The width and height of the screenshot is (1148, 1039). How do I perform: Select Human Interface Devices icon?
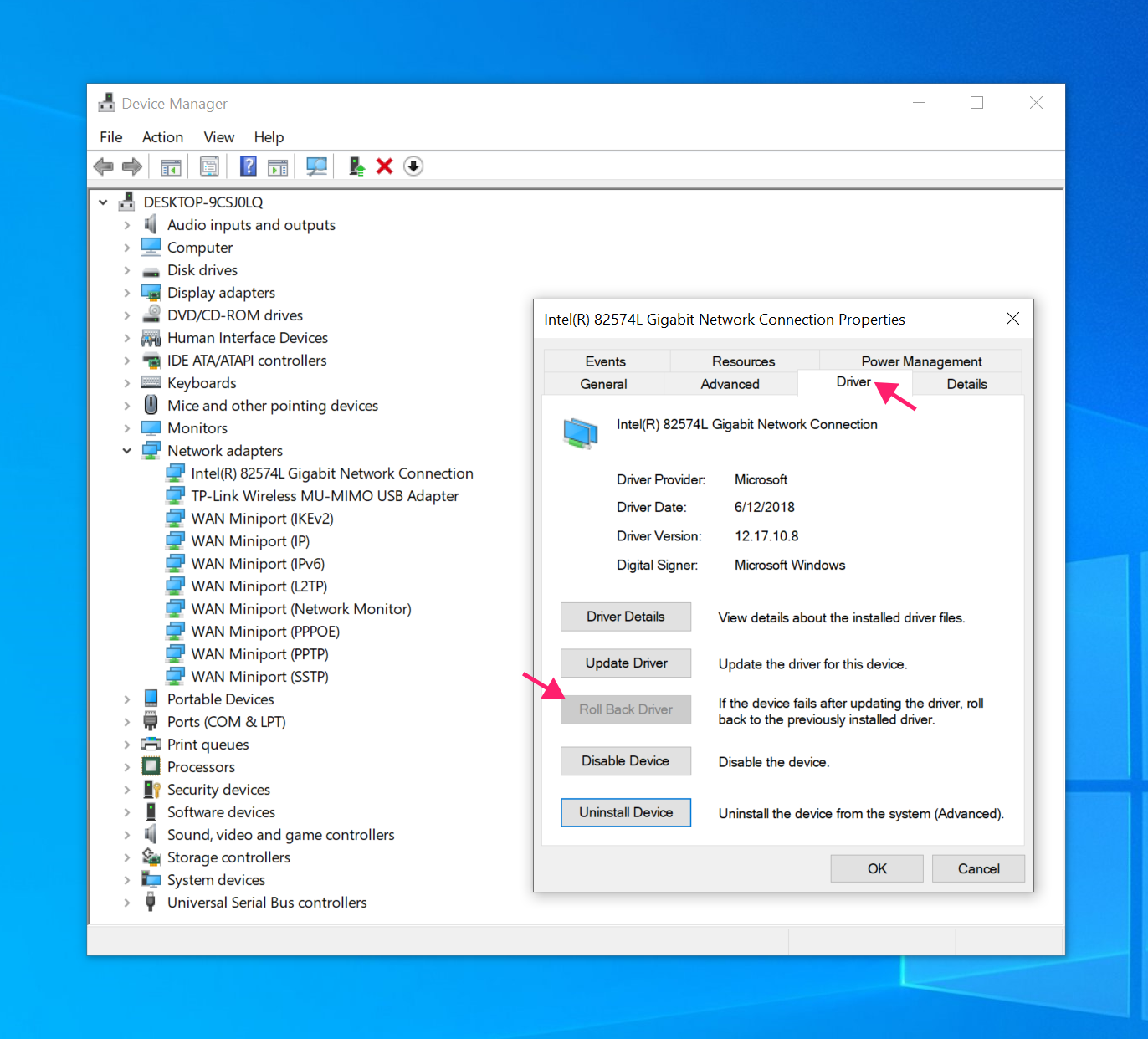[x=151, y=338]
